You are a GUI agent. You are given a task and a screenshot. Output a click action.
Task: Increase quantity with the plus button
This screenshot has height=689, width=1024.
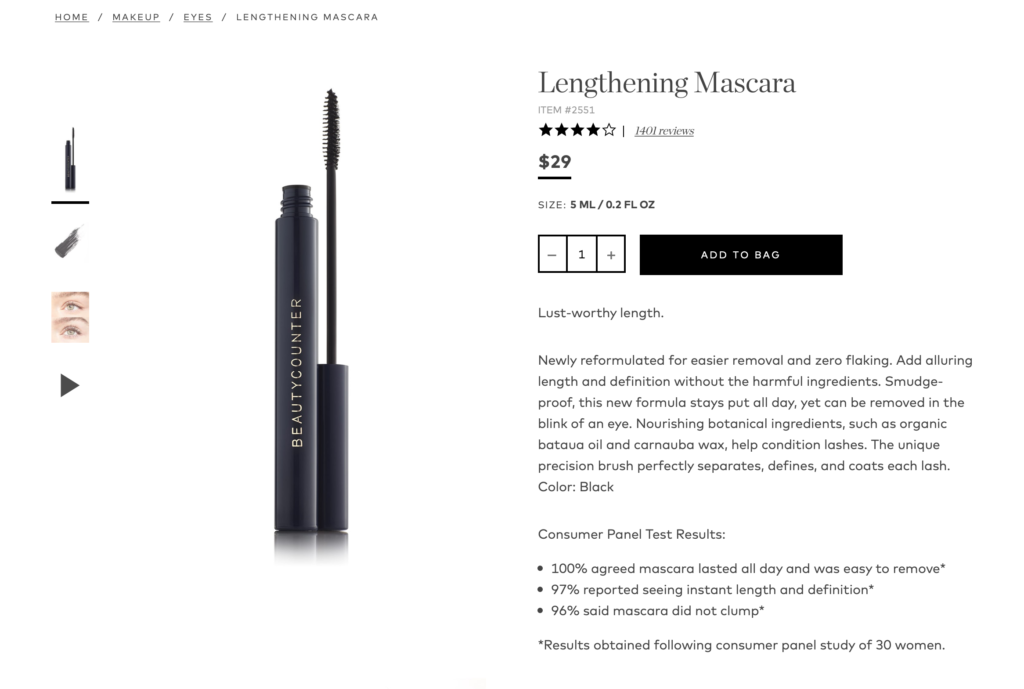pos(611,254)
